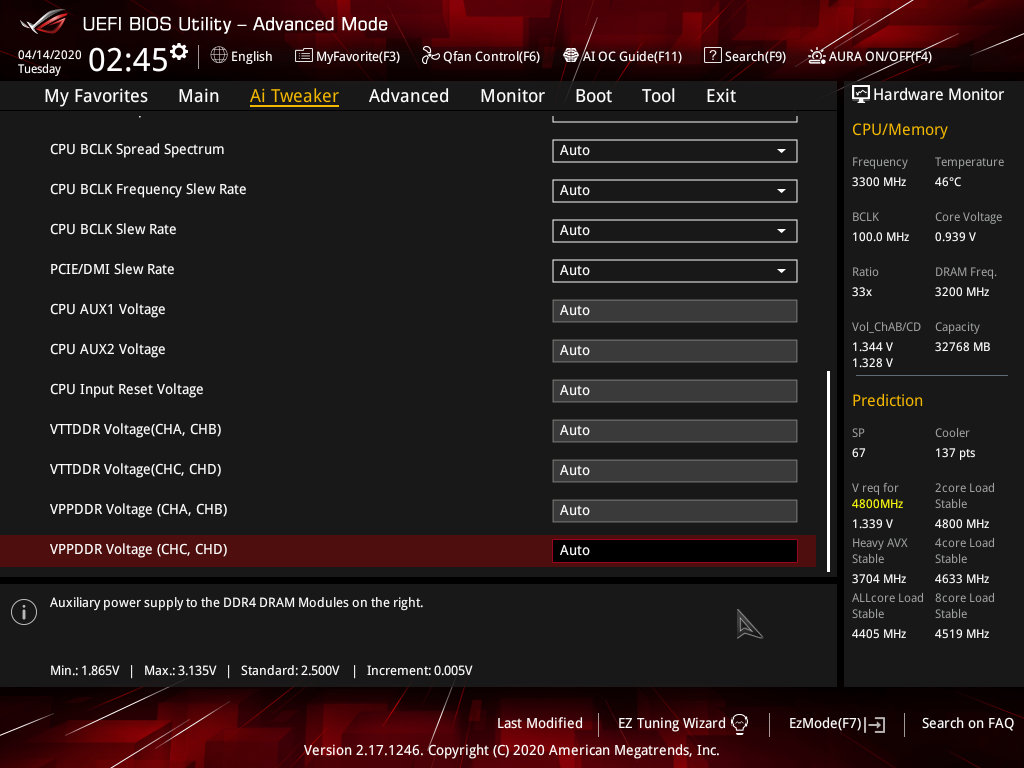This screenshot has height=768, width=1024.
Task: Click the VTTDDR Voltage(CHC, CHD) field
Action: point(675,471)
